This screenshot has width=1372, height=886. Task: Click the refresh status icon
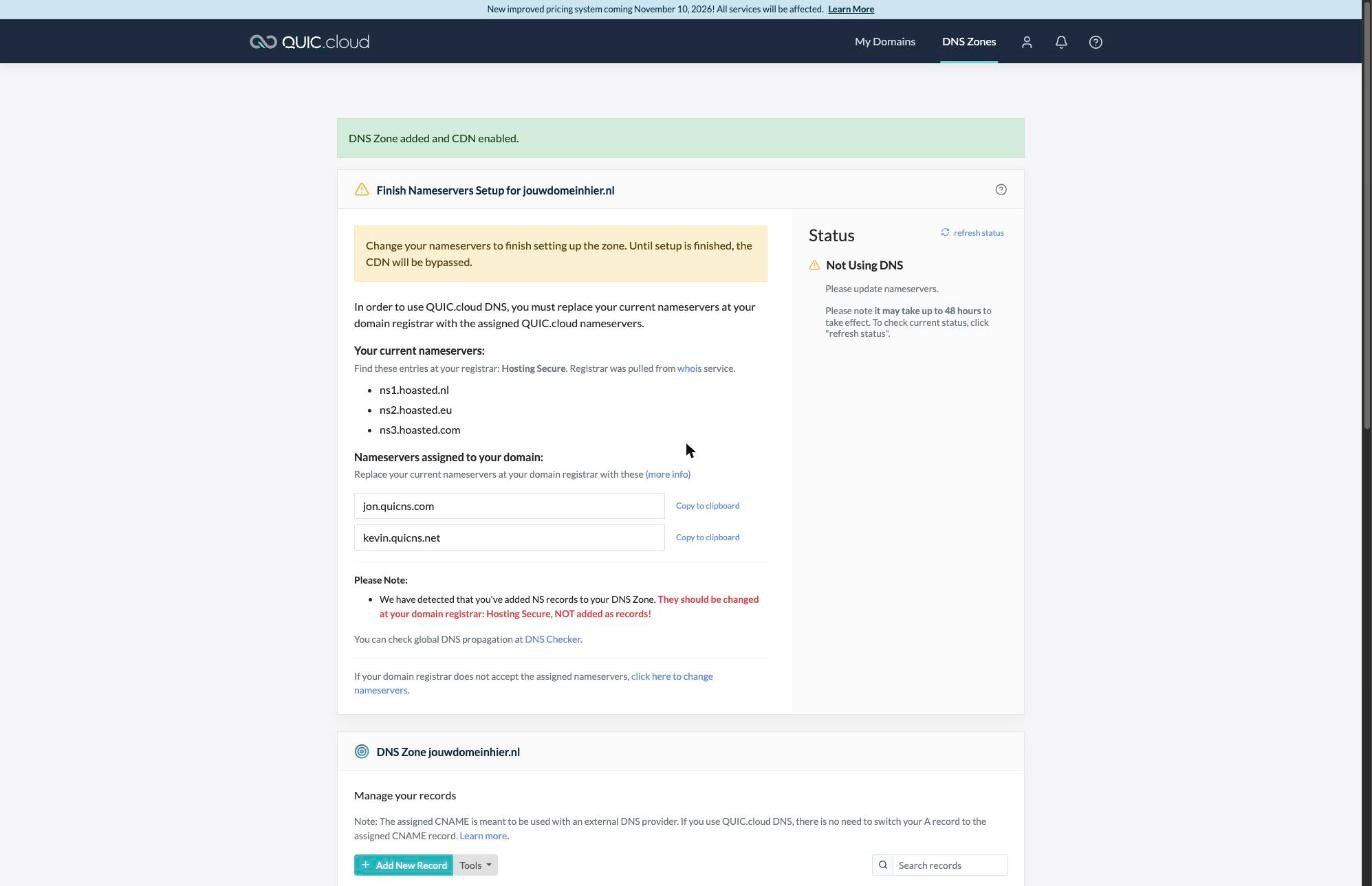tap(945, 232)
